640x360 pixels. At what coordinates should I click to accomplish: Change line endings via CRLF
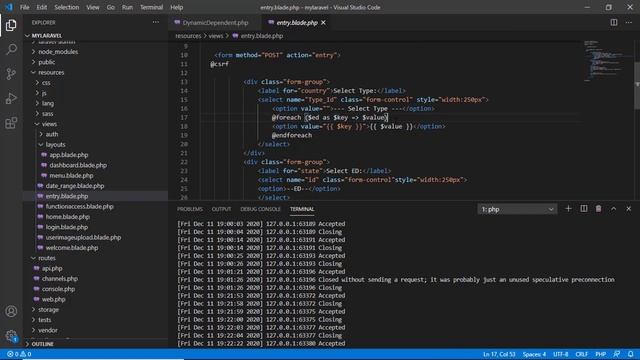pyautogui.click(x=582, y=354)
